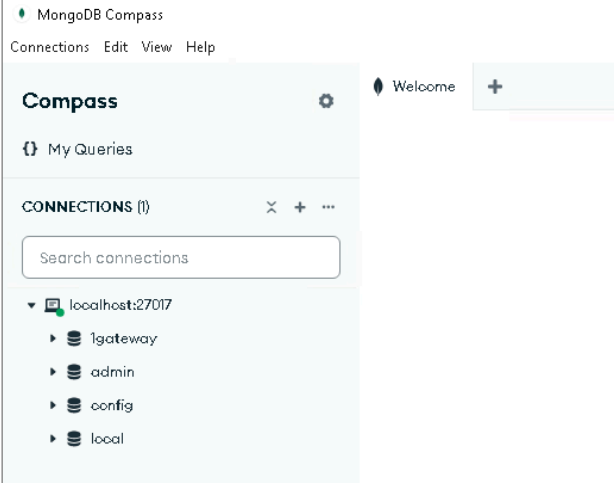614x483 pixels.
Task: Click the local database icon
Action: 74,438
